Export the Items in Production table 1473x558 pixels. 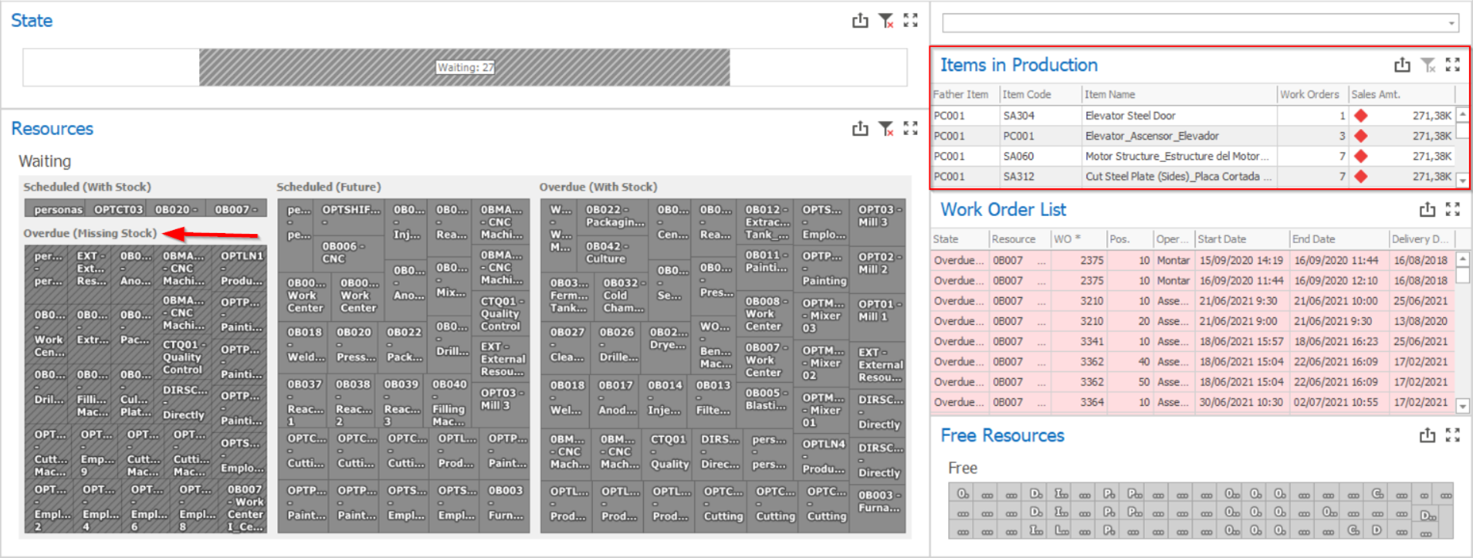click(x=1402, y=65)
